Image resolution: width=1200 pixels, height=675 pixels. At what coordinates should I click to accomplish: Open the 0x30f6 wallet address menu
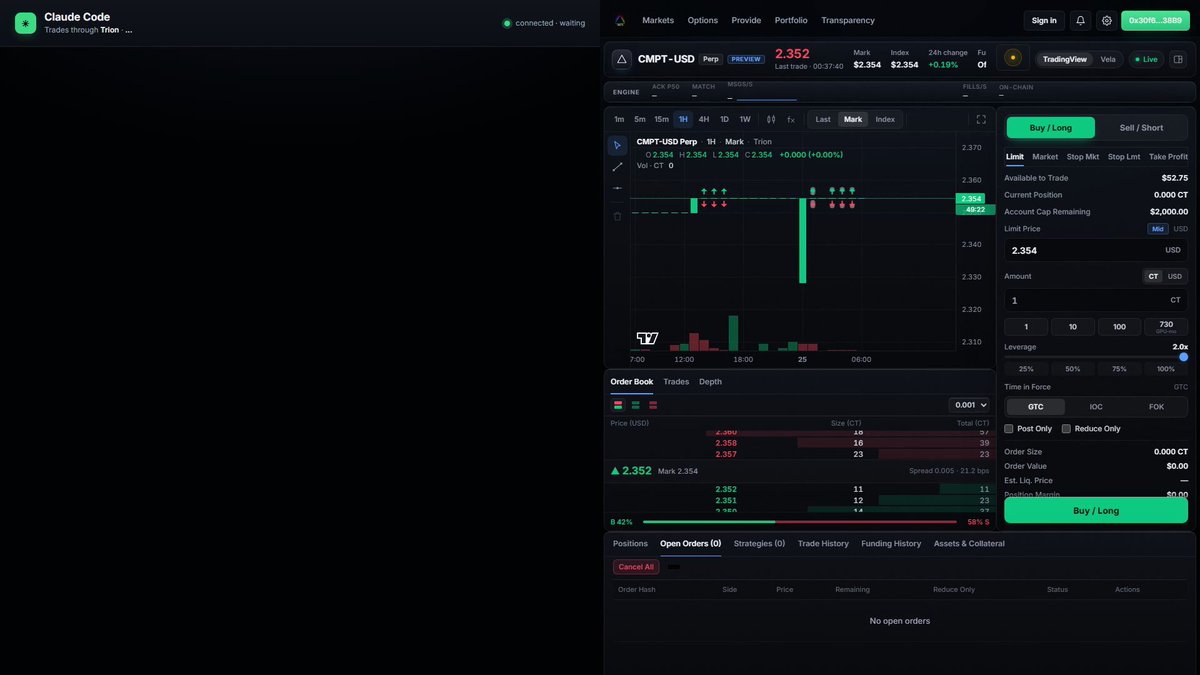click(x=1155, y=20)
